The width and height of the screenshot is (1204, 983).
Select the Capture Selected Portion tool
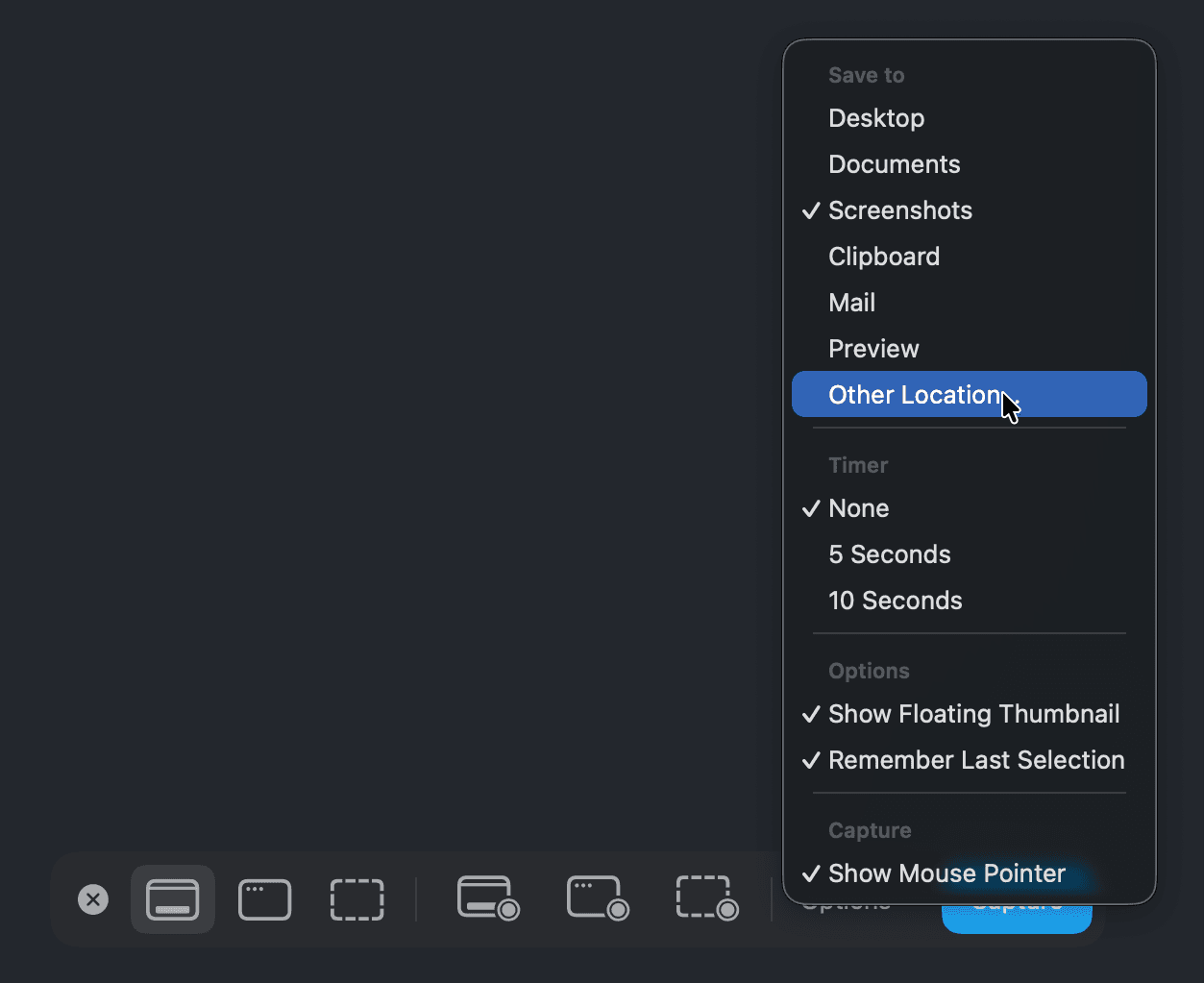point(356,899)
